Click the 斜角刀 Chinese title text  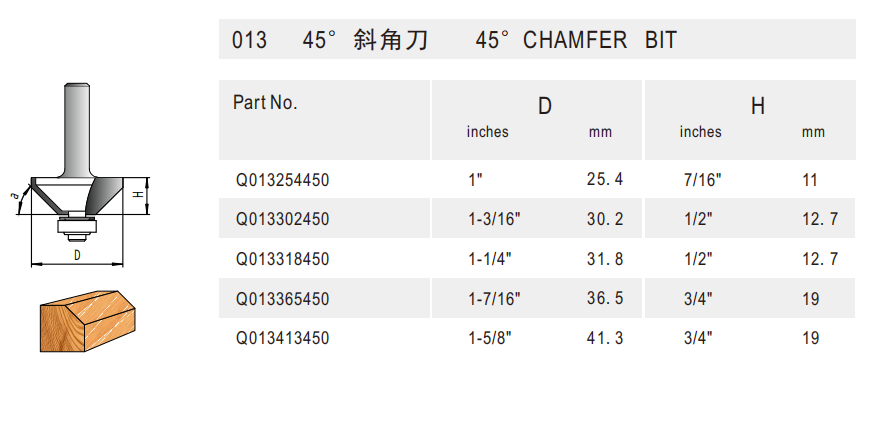pyautogui.click(x=391, y=41)
